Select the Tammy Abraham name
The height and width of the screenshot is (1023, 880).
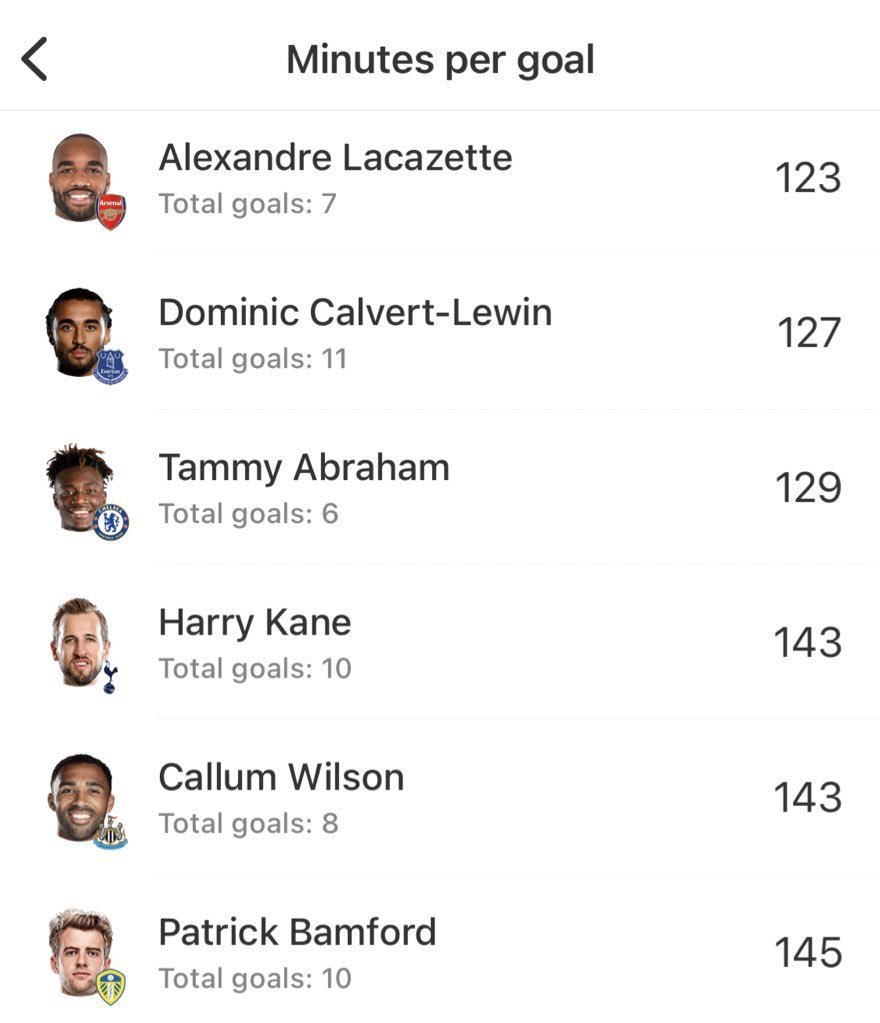click(x=304, y=467)
